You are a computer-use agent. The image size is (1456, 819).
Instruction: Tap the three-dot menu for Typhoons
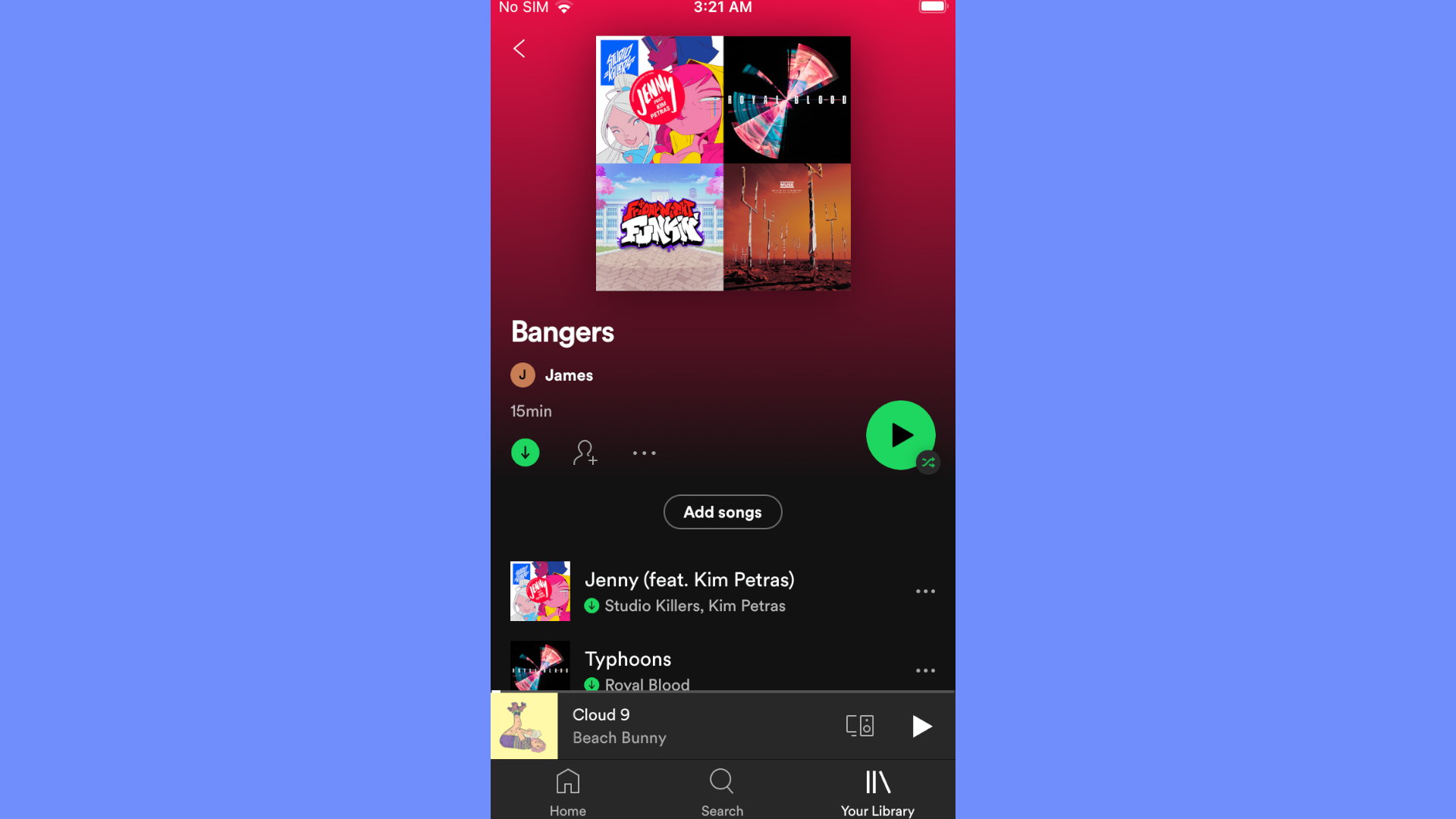pyautogui.click(x=925, y=670)
